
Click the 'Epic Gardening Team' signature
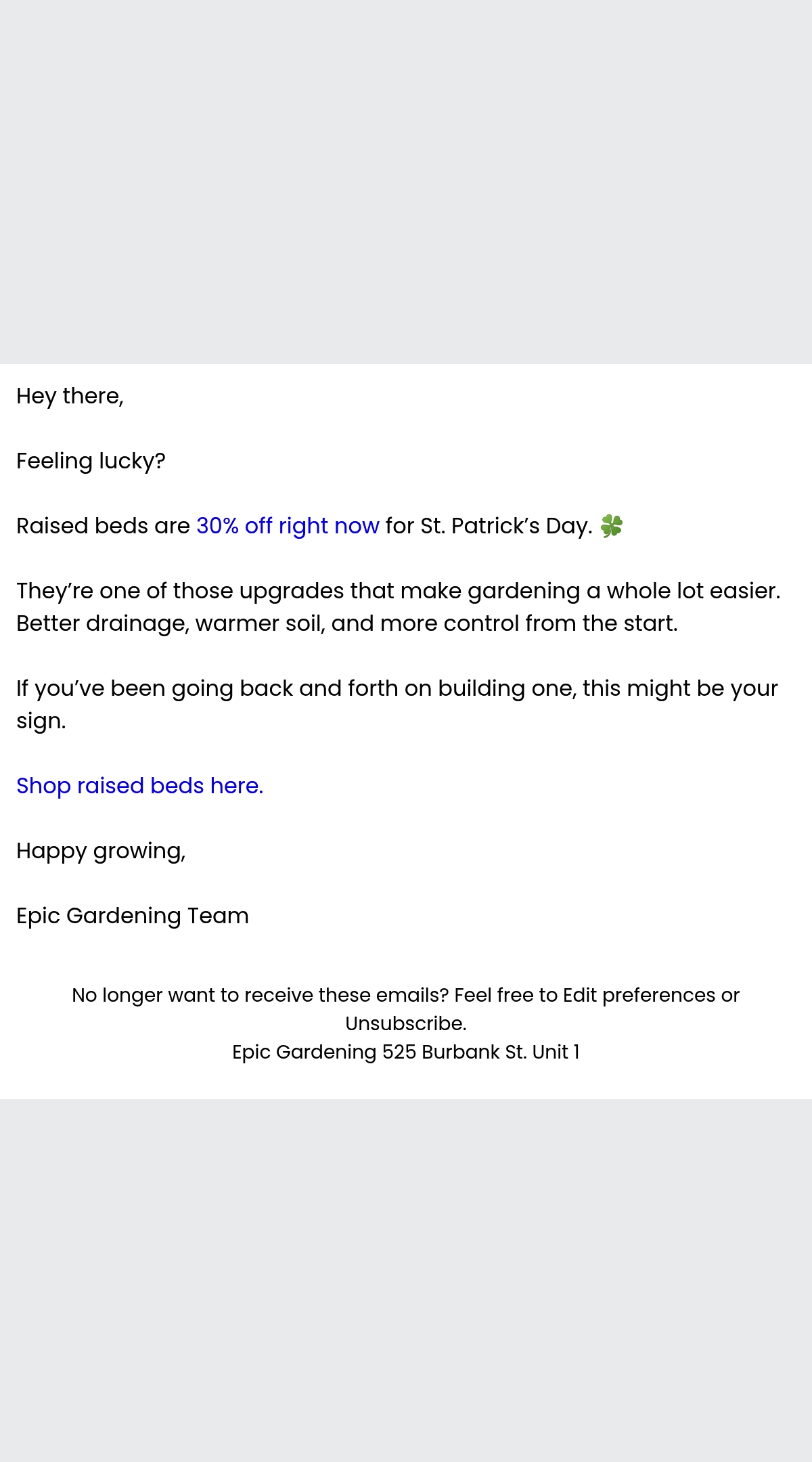coord(133,916)
